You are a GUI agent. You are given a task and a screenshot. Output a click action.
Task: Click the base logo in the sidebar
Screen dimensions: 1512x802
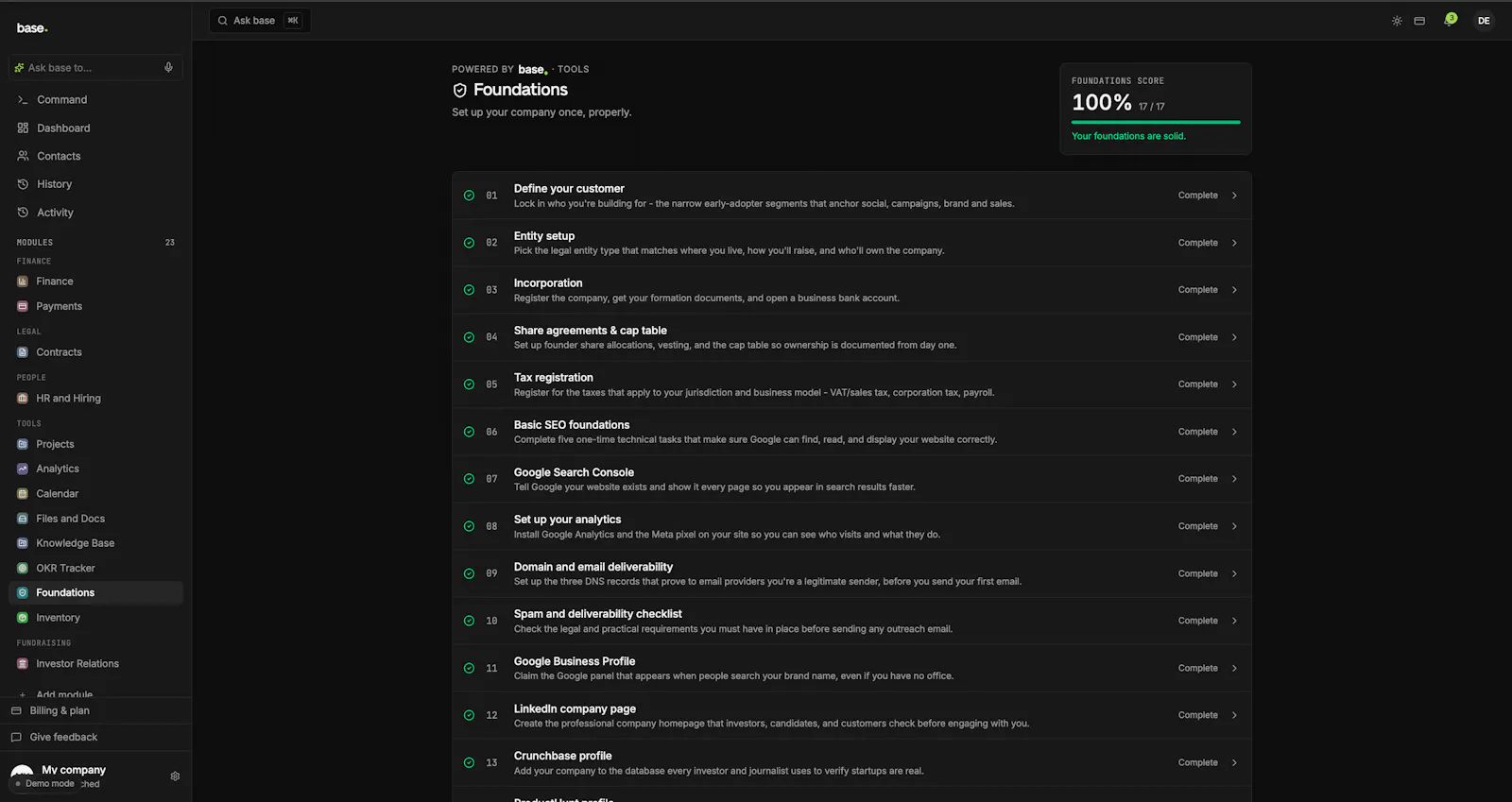(x=32, y=28)
